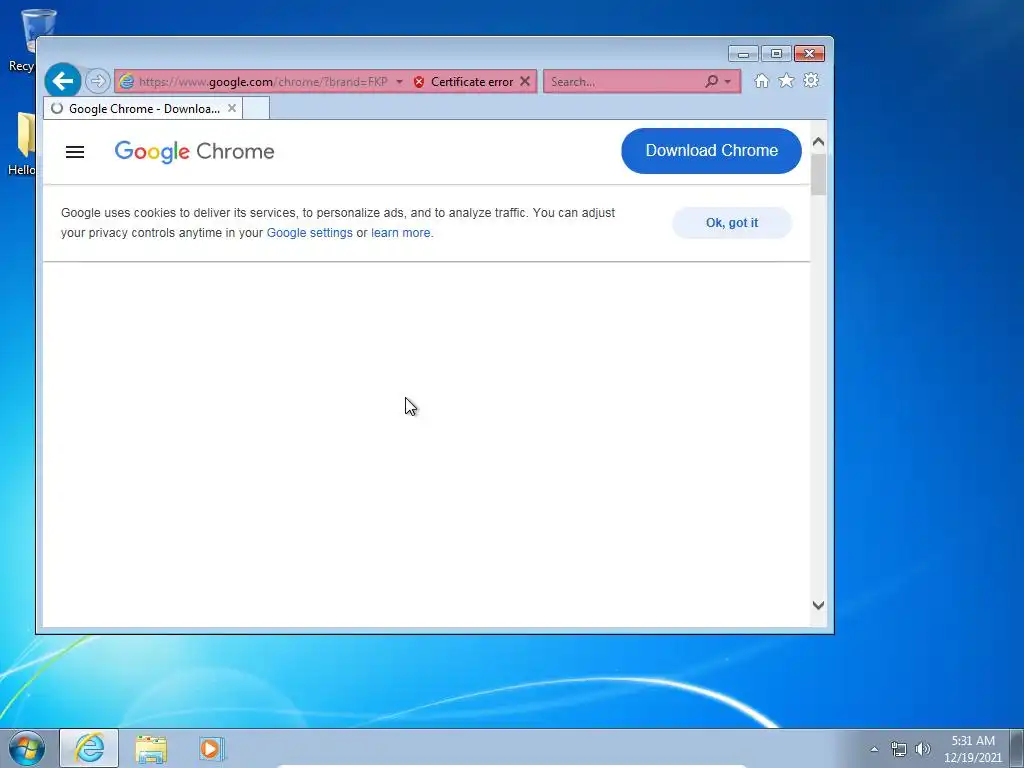Open the volume speaker tray icon
The image size is (1024, 768).
[922, 749]
